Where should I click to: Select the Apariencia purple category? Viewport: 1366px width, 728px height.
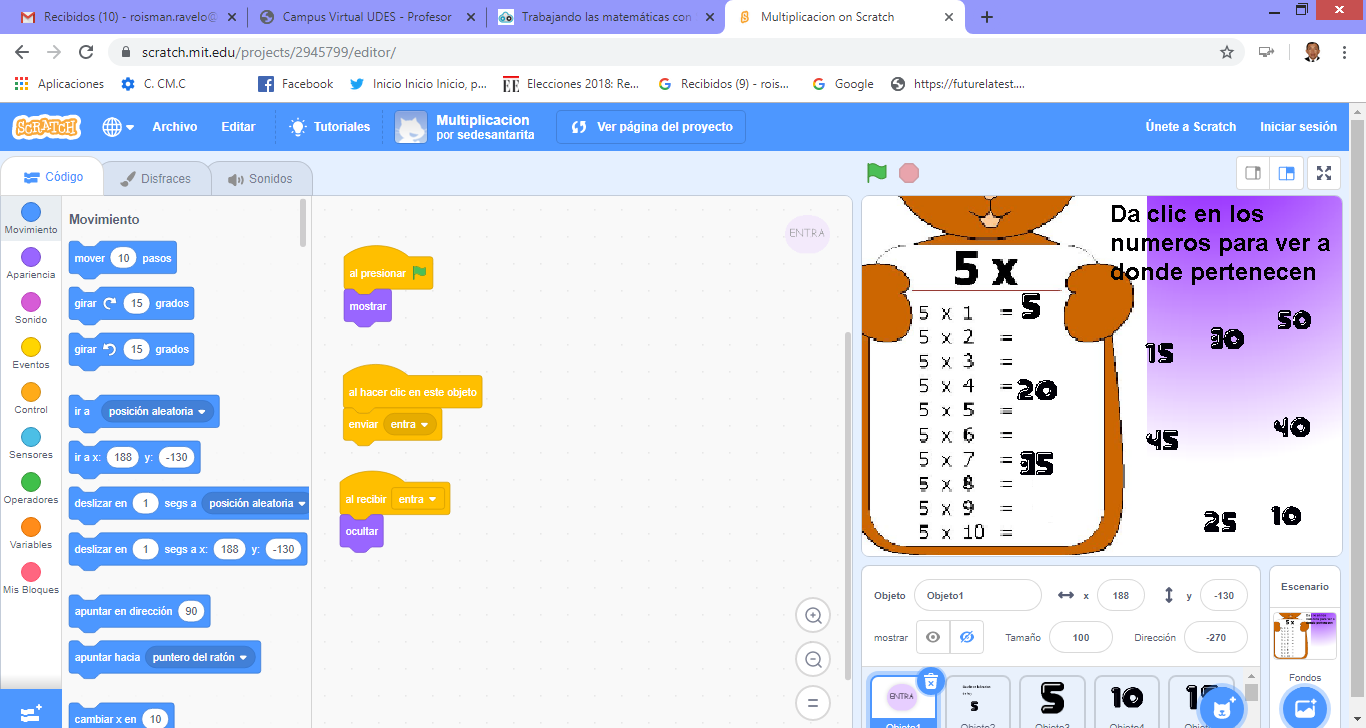(x=31, y=263)
